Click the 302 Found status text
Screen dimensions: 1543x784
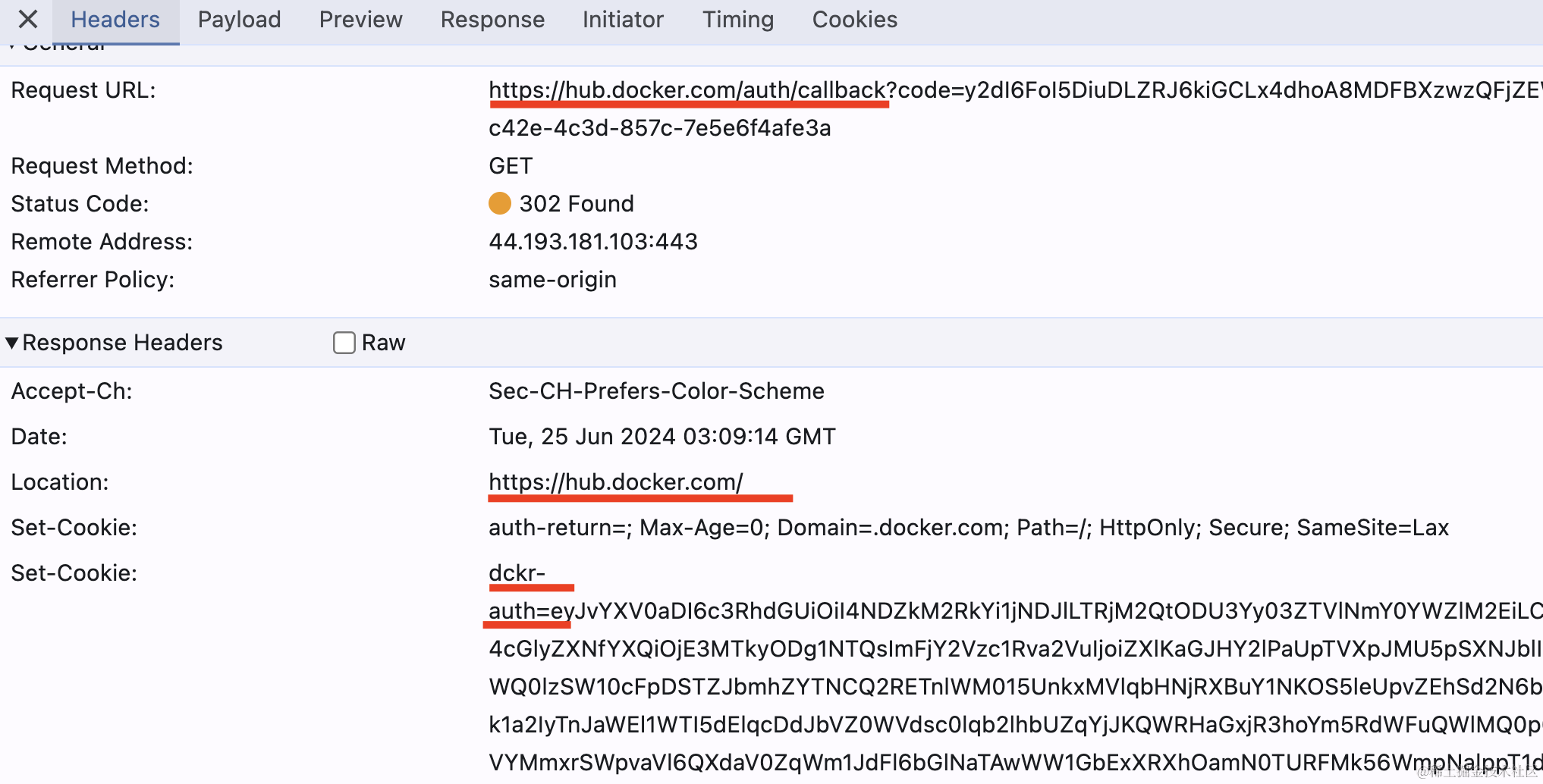(576, 204)
